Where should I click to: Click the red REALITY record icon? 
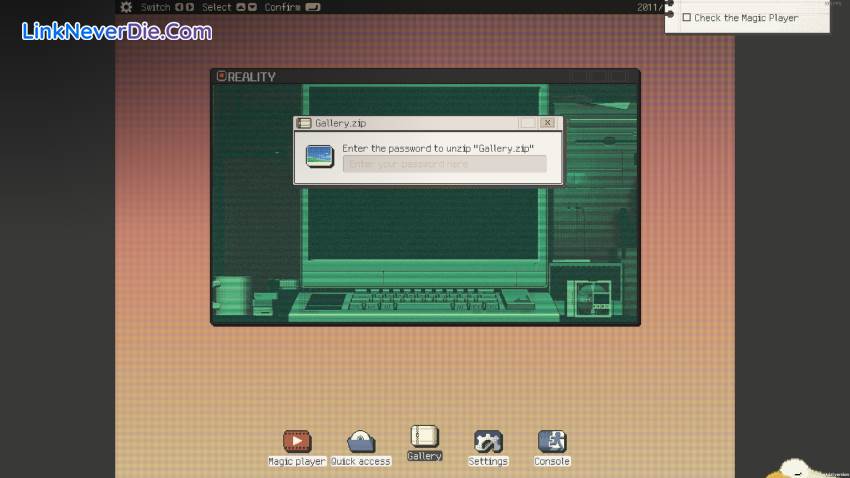click(221, 77)
